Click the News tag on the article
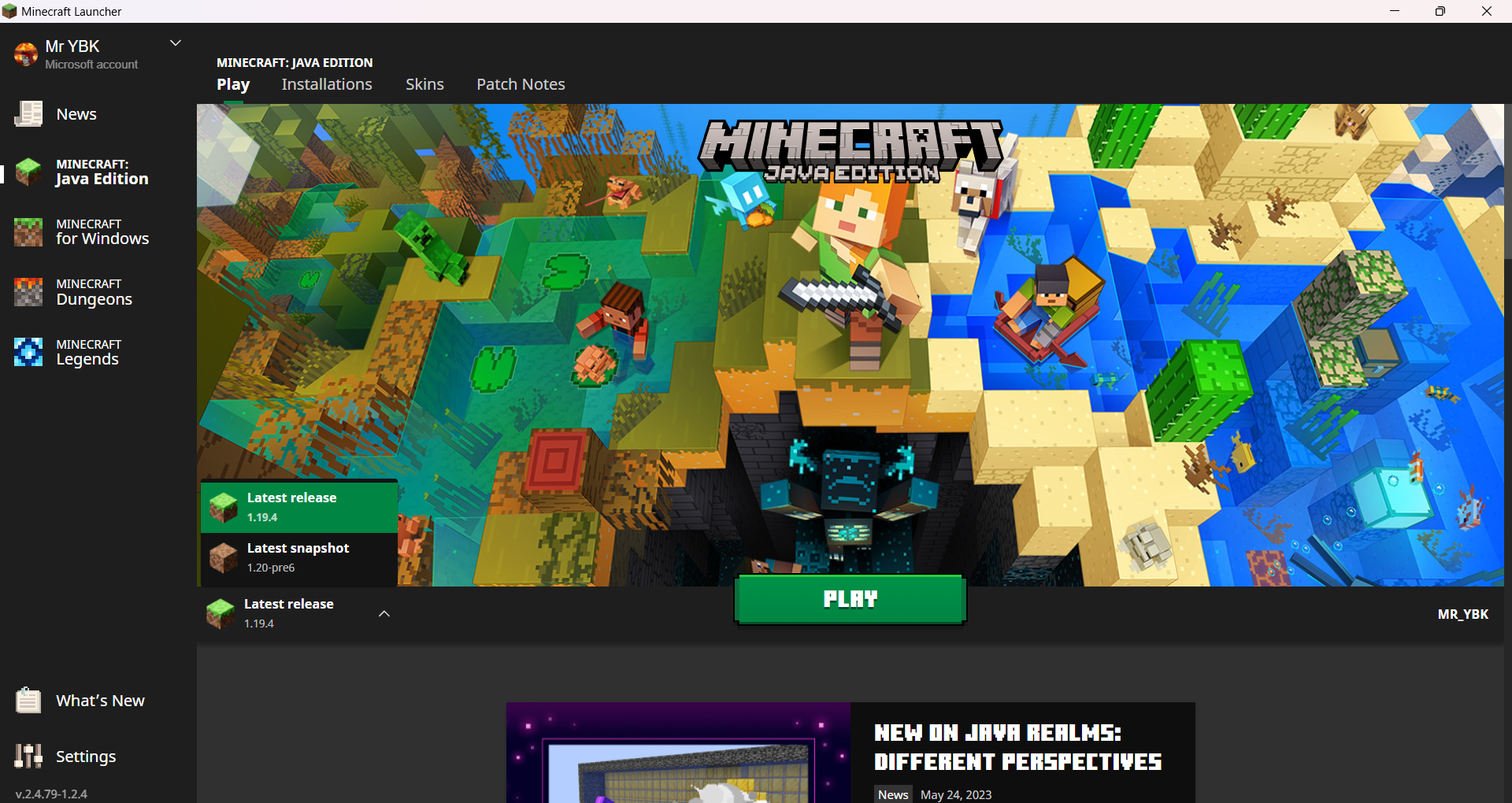 [x=893, y=794]
